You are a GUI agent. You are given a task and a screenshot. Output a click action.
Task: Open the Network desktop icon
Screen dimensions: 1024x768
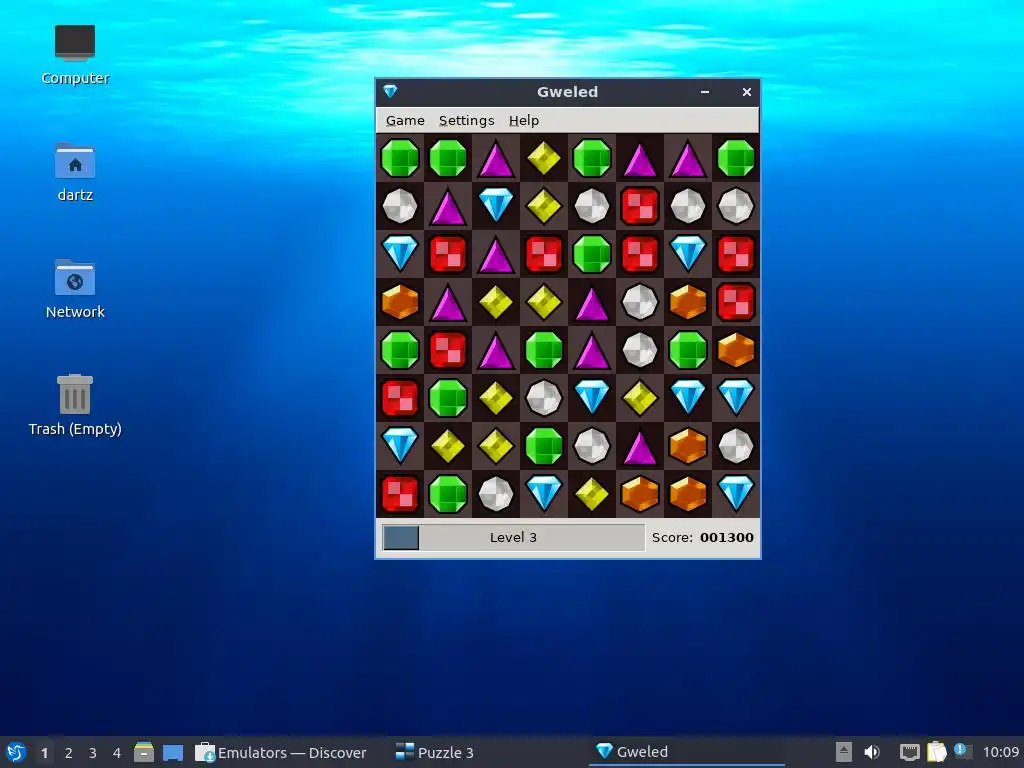[x=75, y=289]
